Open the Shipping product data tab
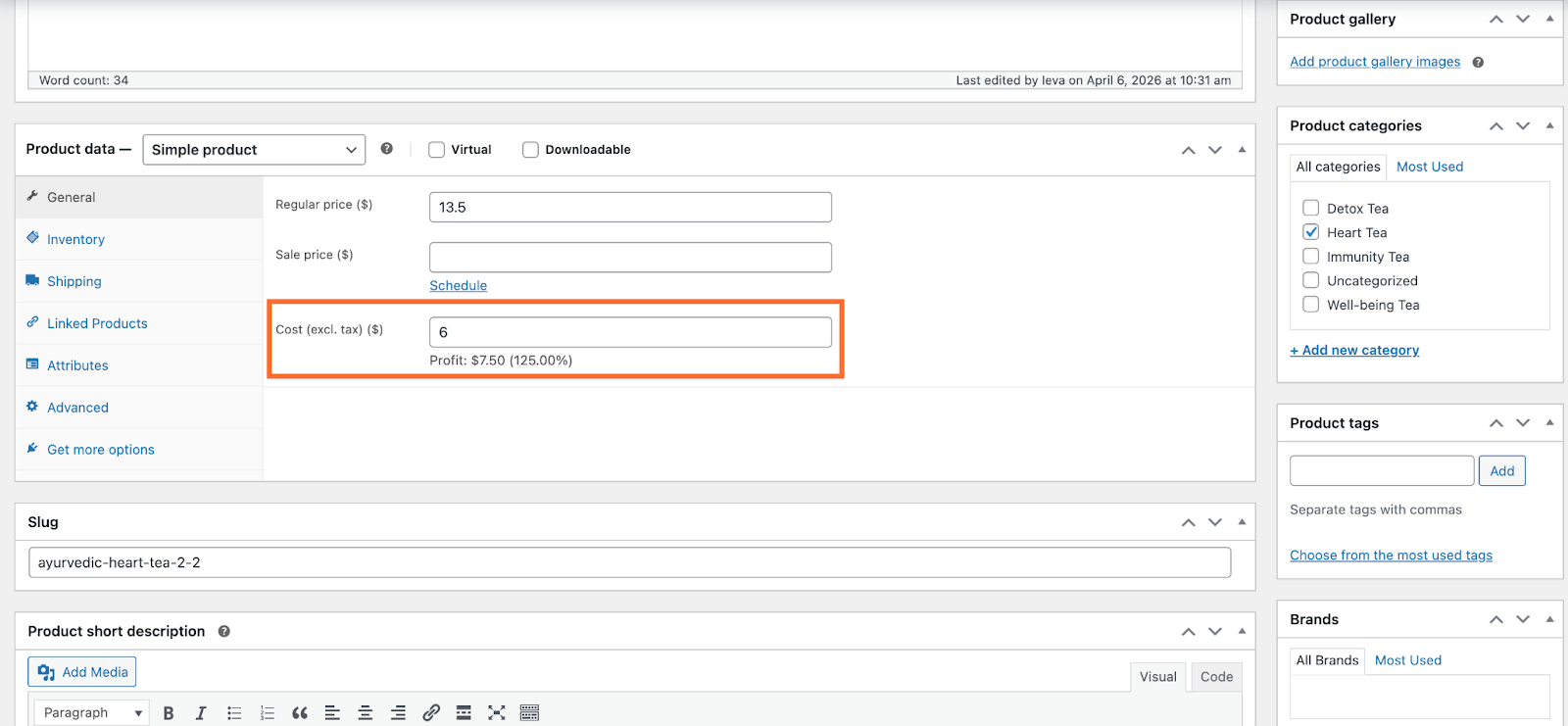 pos(139,281)
